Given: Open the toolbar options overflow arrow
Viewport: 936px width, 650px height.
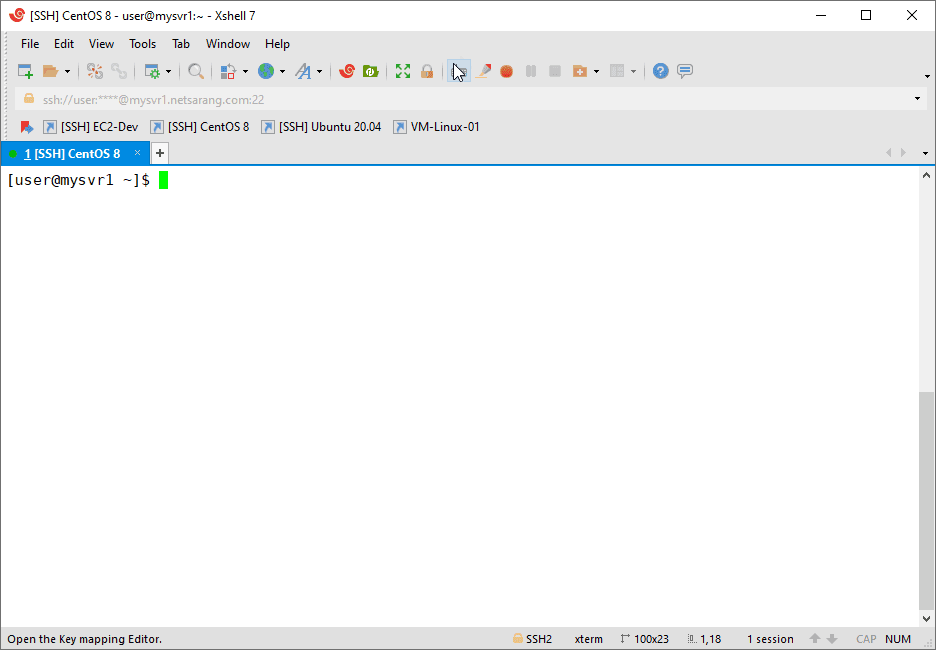Looking at the screenshot, I should pyautogui.click(x=927, y=76).
